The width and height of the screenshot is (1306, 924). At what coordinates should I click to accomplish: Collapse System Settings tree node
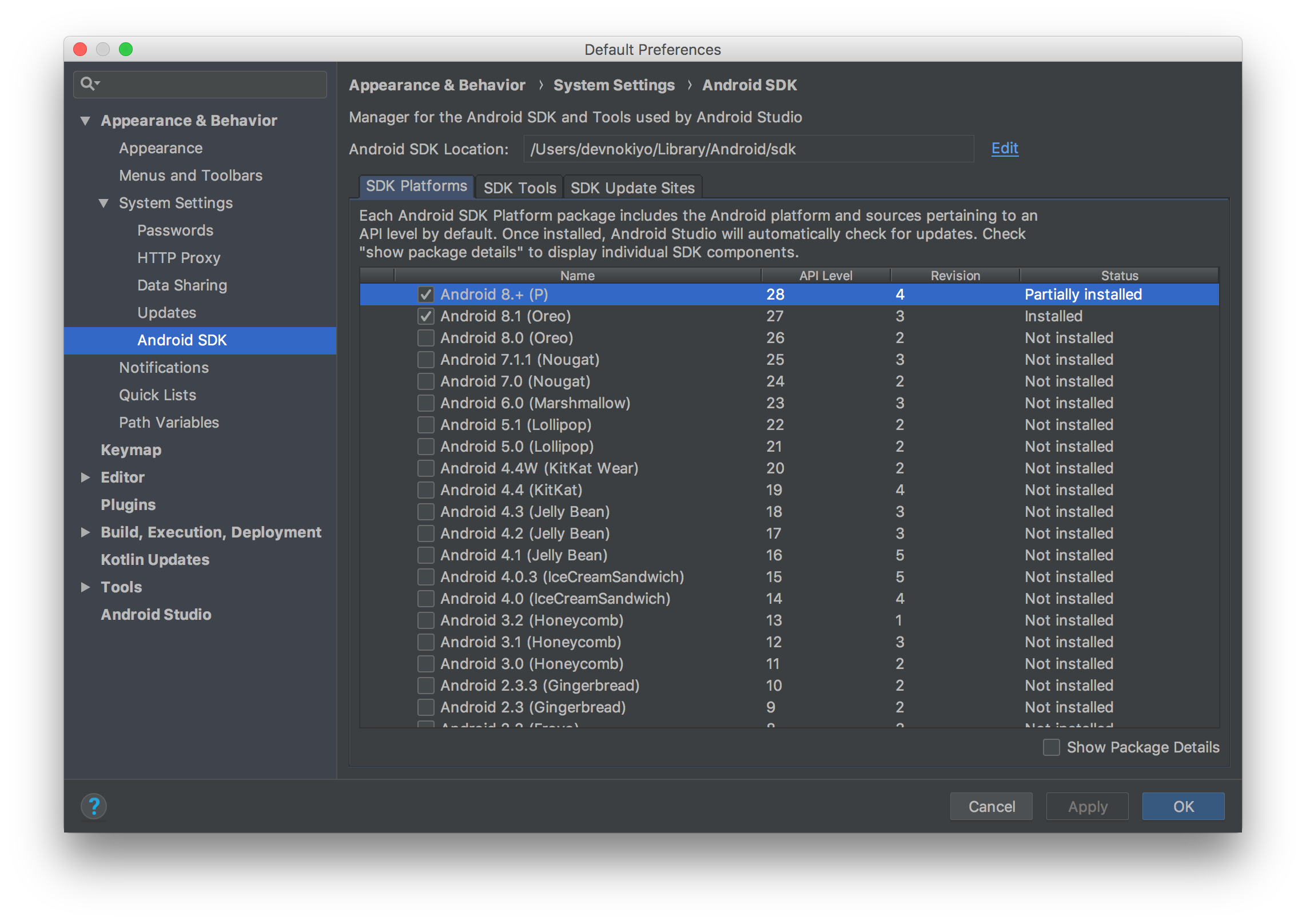click(103, 203)
